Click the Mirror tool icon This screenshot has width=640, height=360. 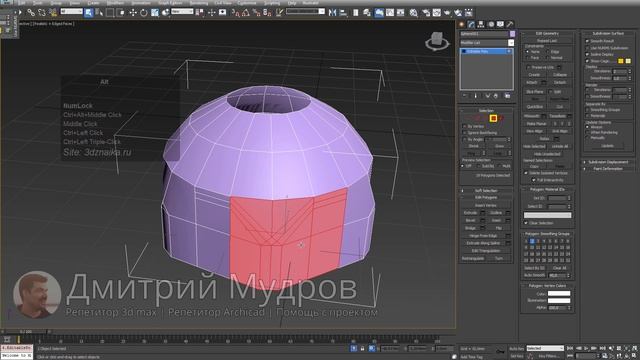(x=333, y=13)
